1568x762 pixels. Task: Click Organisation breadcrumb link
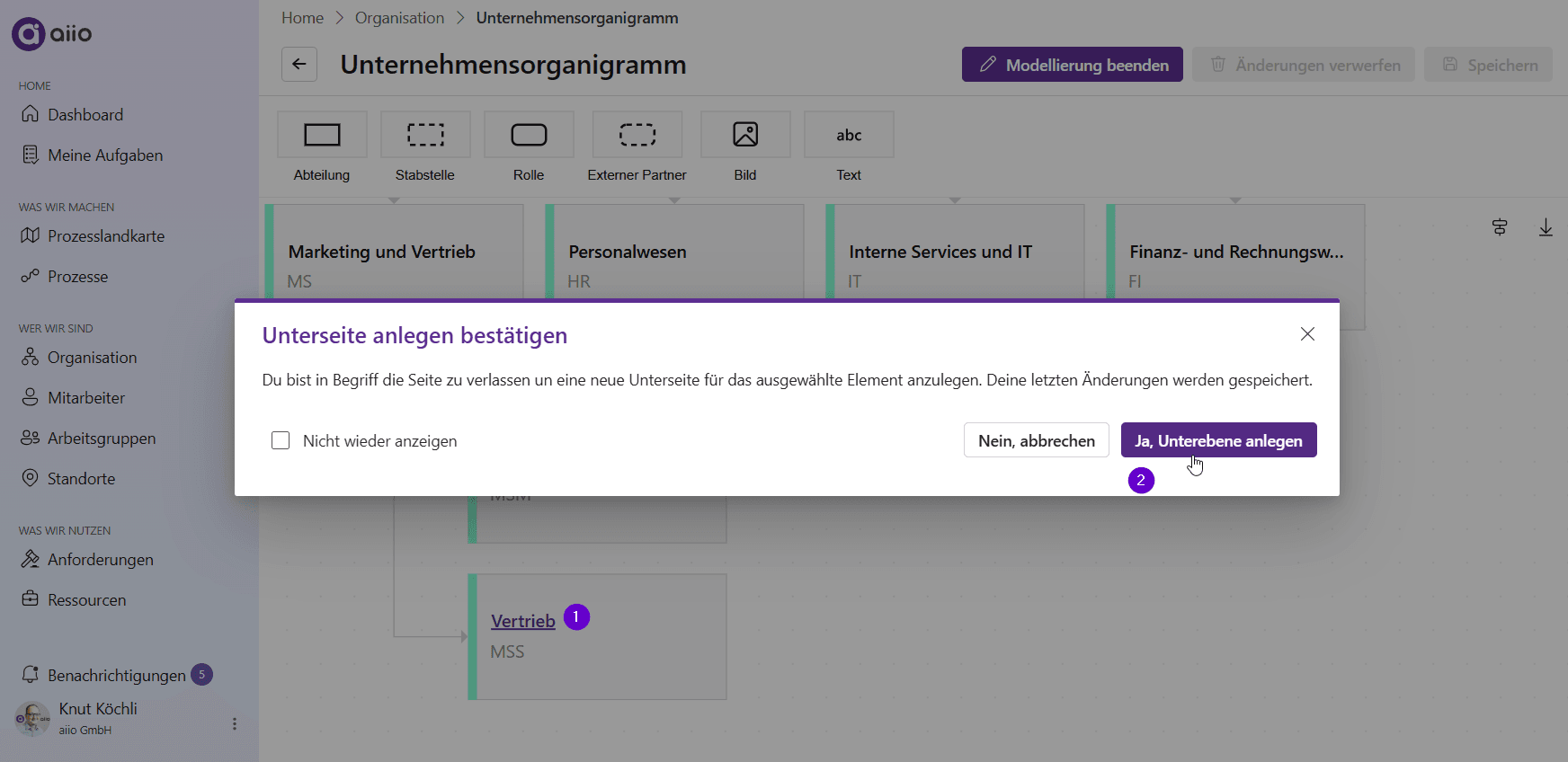pyautogui.click(x=399, y=18)
